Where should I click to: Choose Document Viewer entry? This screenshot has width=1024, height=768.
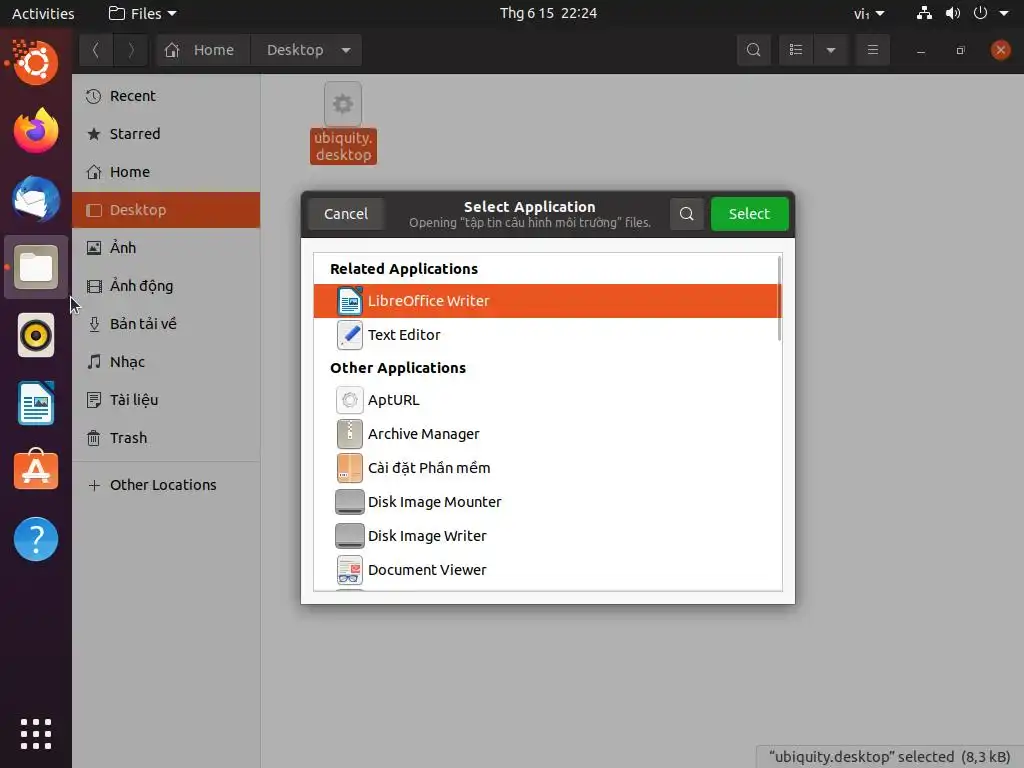[x=546, y=570]
